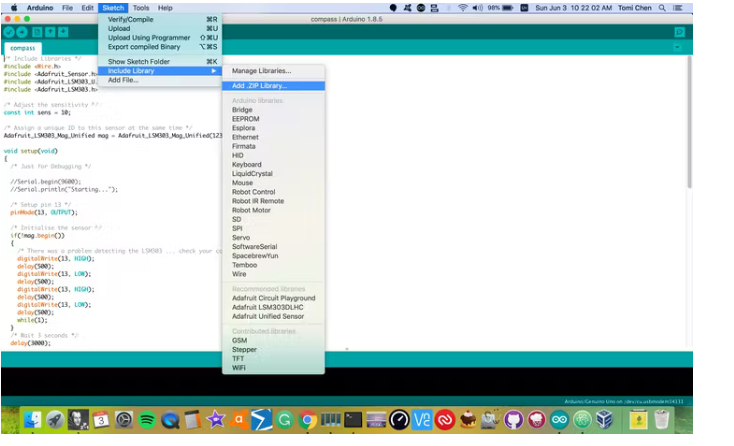Select Export compiled Binary
The height and width of the screenshot is (446, 734).
(160, 47)
